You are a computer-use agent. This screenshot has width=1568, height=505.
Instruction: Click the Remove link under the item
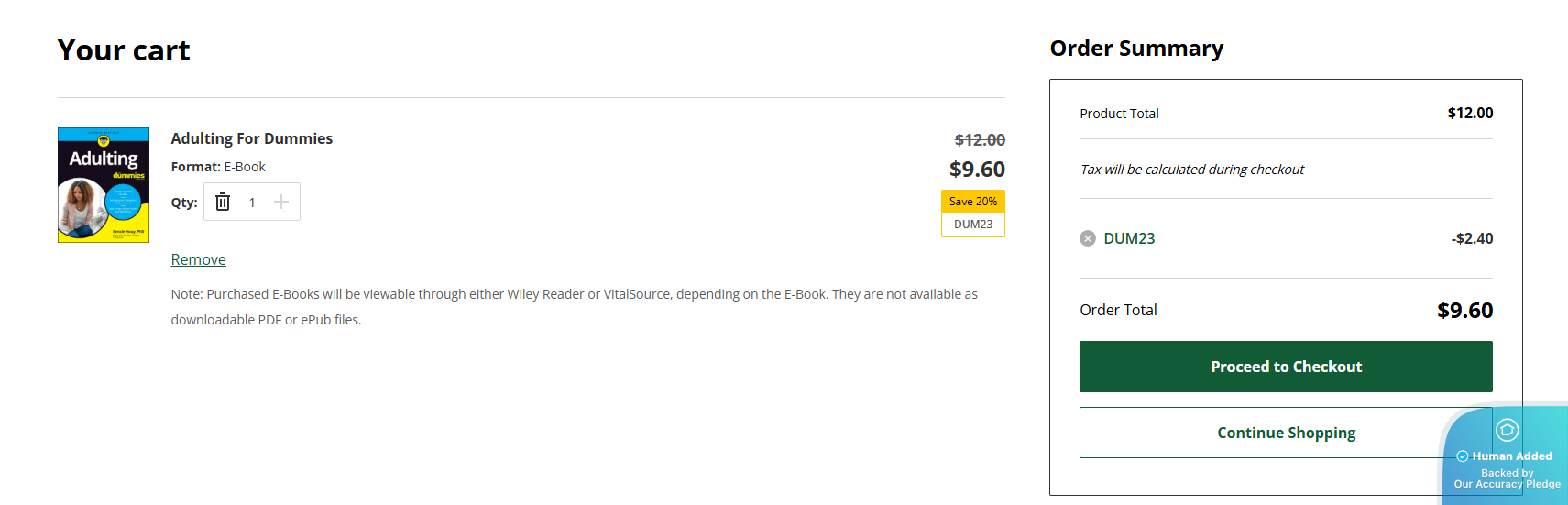click(x=198, y=260)
